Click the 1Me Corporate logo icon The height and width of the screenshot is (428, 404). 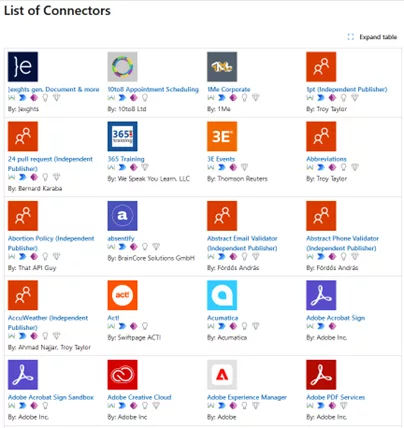click(x=222, y=67)
